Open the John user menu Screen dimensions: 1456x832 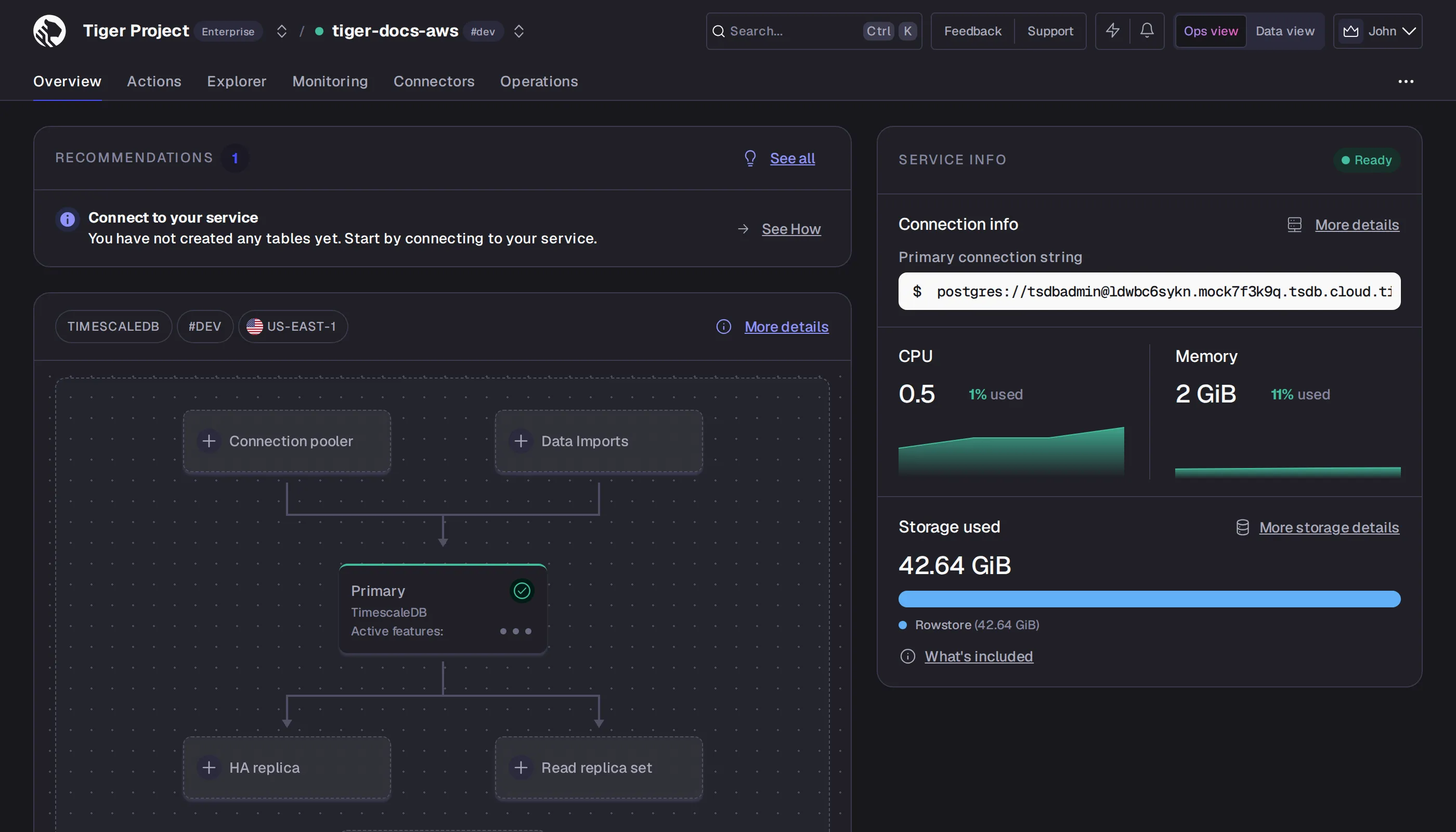[x=1377, y=31]
